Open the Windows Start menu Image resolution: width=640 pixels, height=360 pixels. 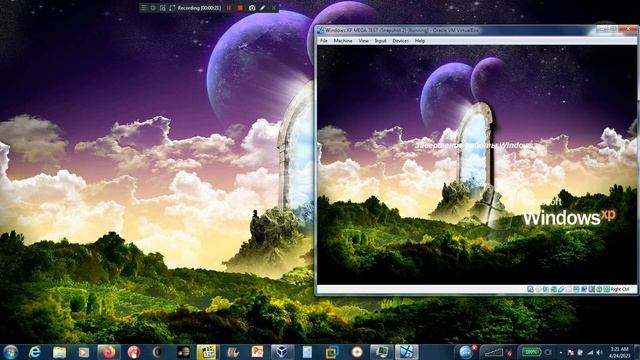point(10,352)
